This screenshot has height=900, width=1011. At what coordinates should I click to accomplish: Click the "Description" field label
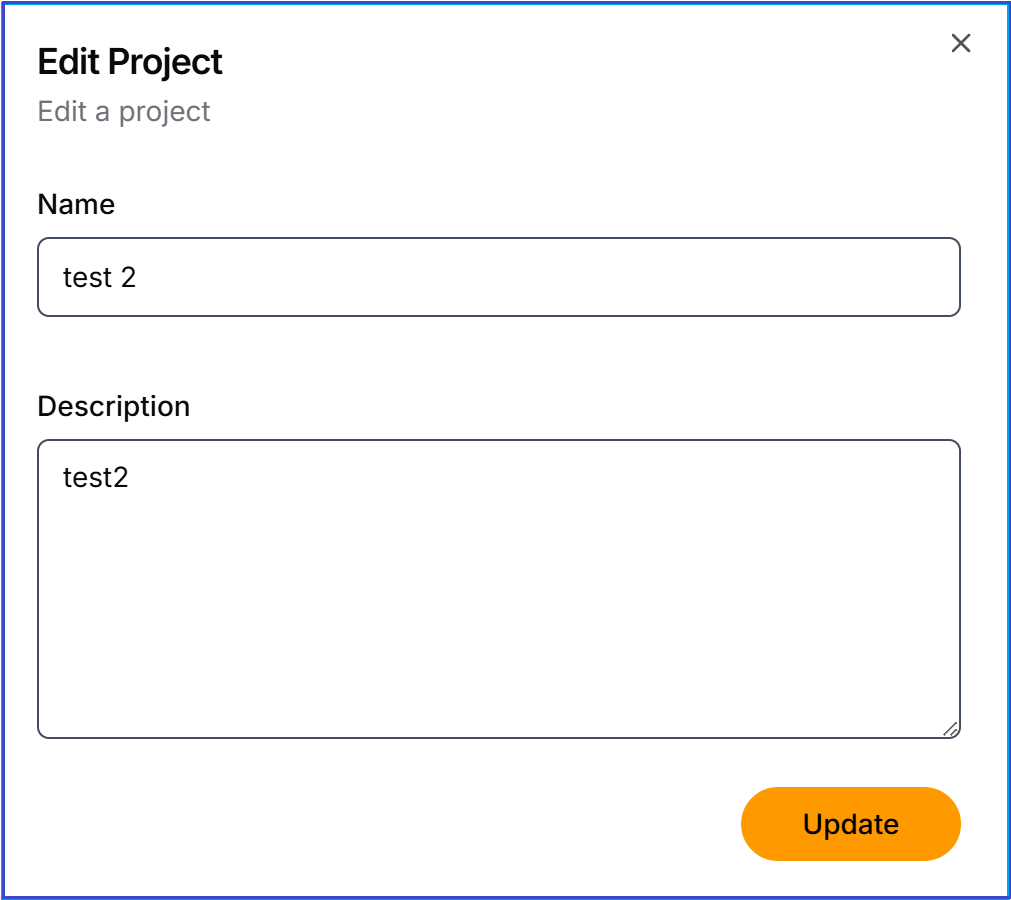113,406
